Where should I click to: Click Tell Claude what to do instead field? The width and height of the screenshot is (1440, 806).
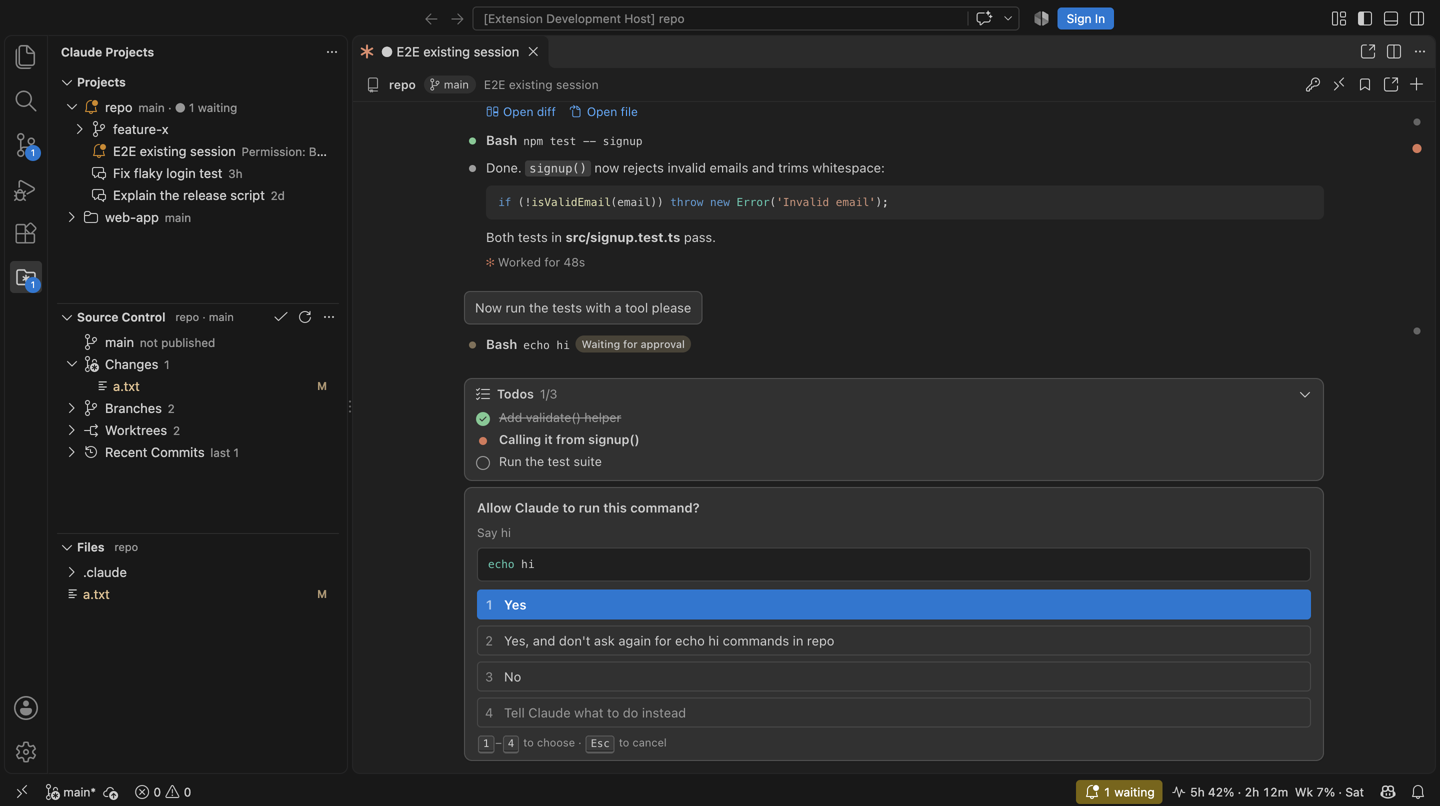click(893, 713)
